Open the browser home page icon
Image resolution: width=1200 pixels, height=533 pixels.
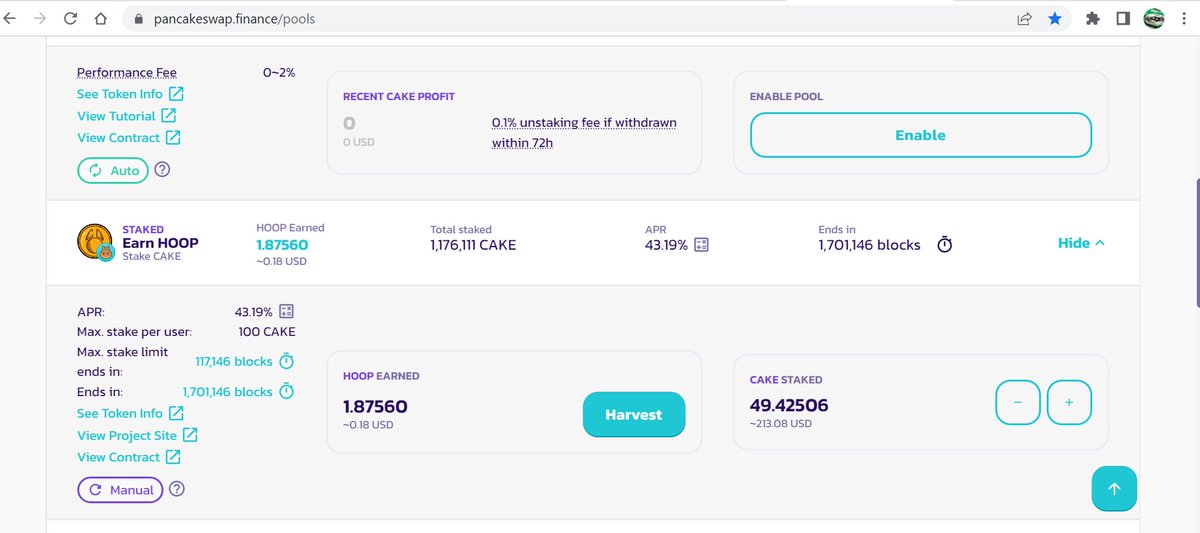coord(100,18)
